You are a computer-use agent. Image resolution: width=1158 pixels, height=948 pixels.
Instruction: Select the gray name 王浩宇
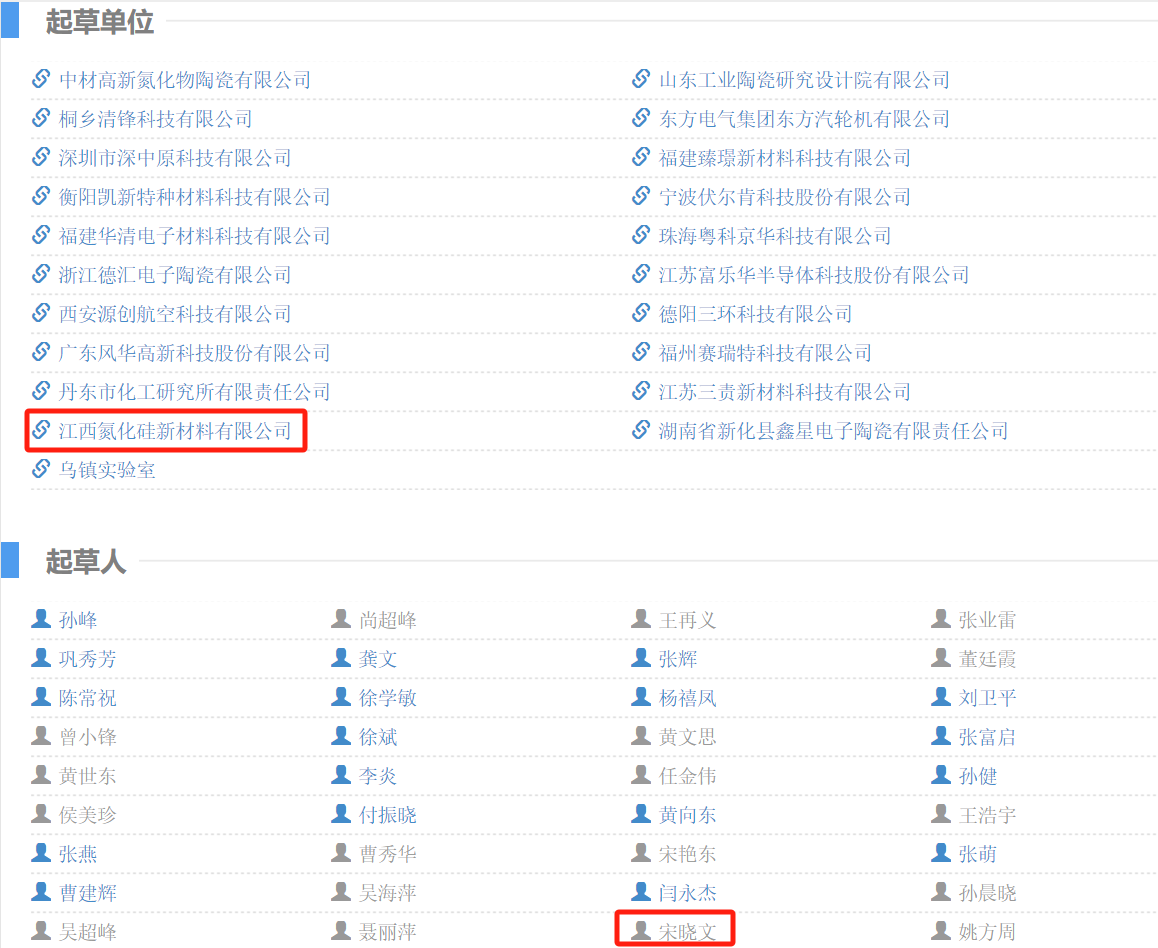point(987,815)
